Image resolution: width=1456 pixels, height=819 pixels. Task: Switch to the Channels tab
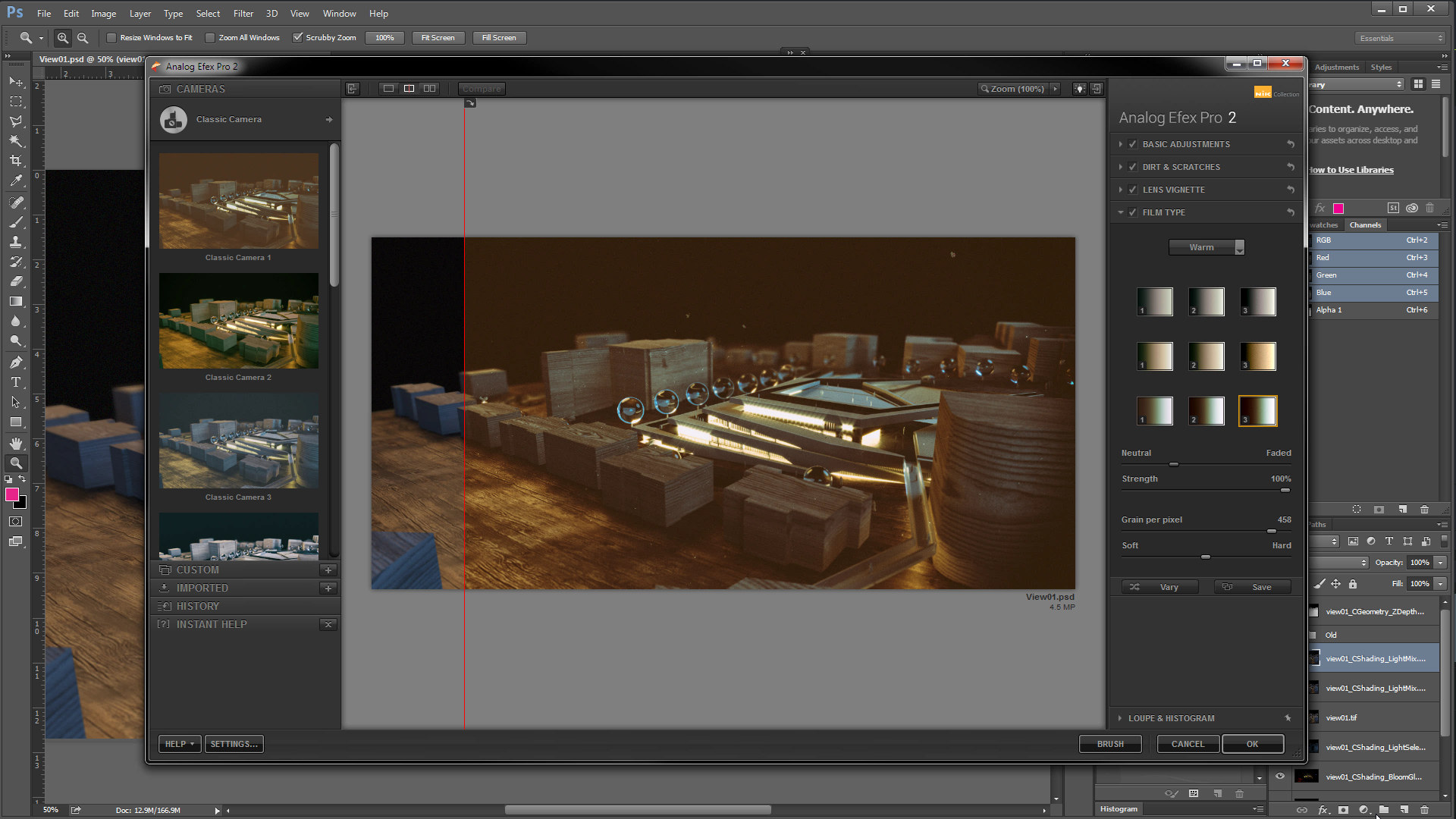(x=1365, y=225)
